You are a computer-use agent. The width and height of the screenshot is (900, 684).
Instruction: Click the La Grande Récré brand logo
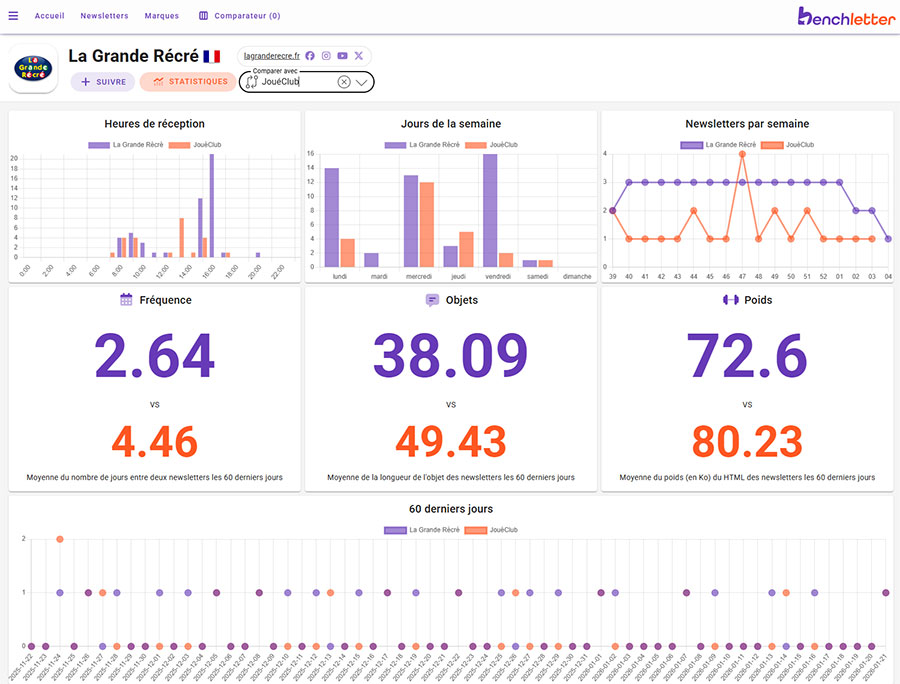pos(33,69)
